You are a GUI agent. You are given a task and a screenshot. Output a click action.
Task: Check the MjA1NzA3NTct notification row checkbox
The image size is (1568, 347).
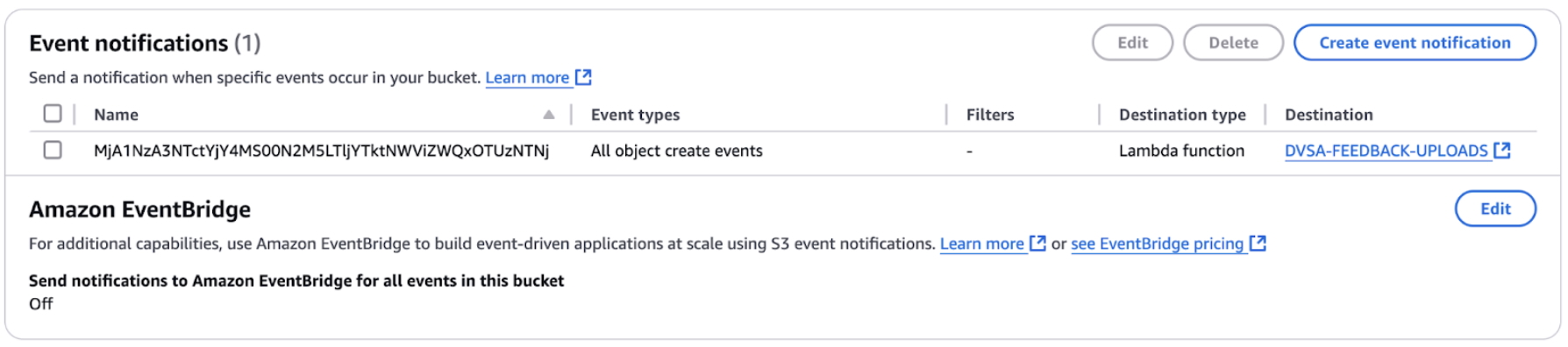pyautogui.click(x=53, y=150)
